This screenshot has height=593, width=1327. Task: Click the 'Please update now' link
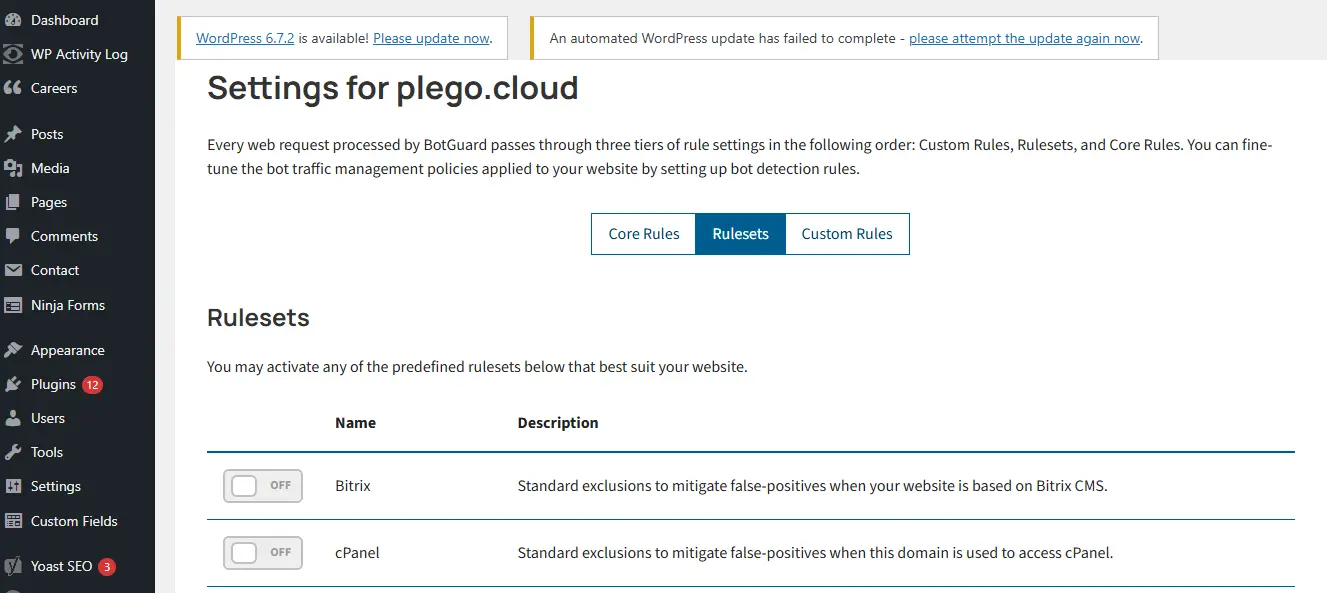click(431, 38)
